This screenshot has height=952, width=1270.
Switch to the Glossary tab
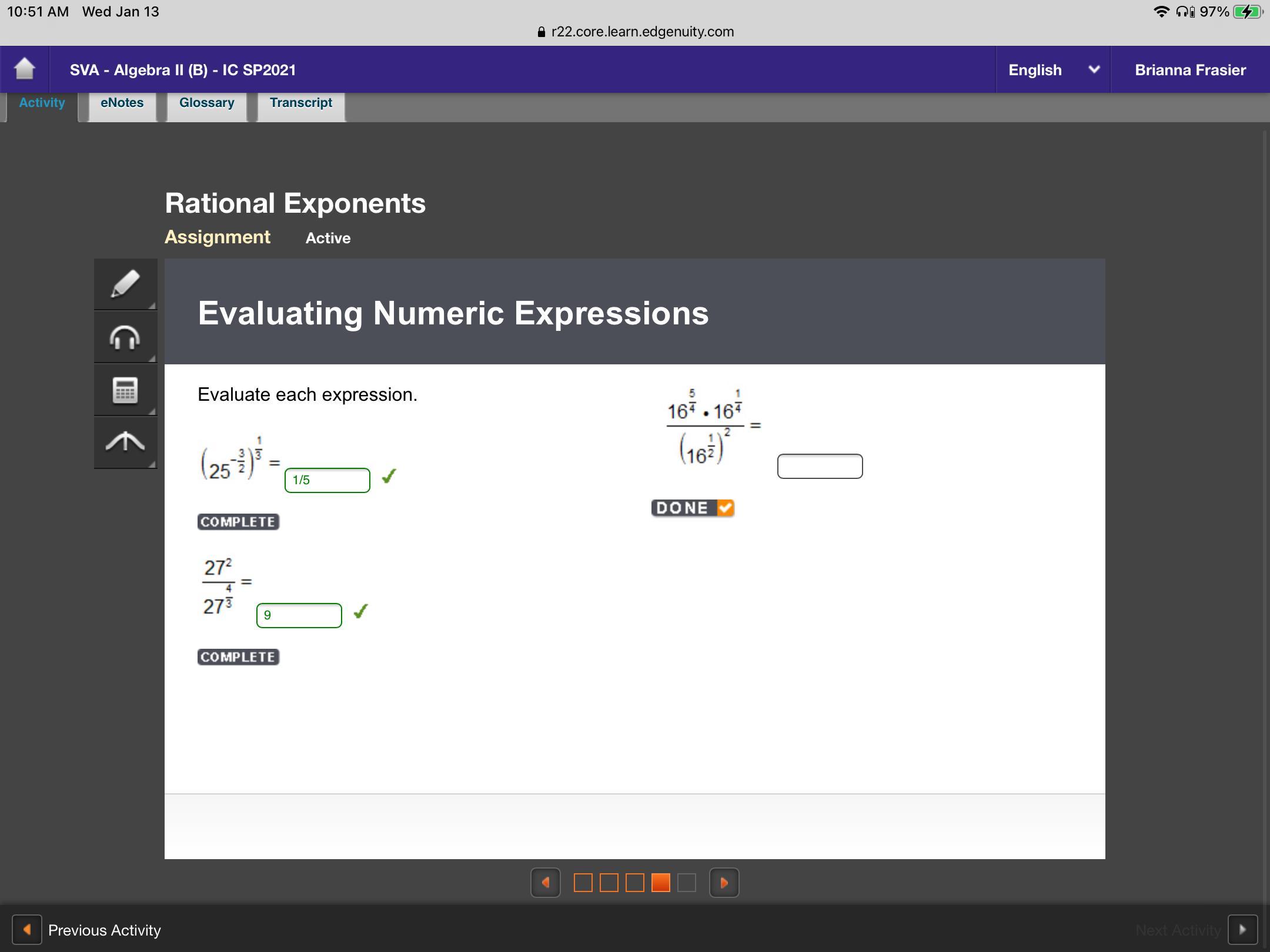pos(206,103)
